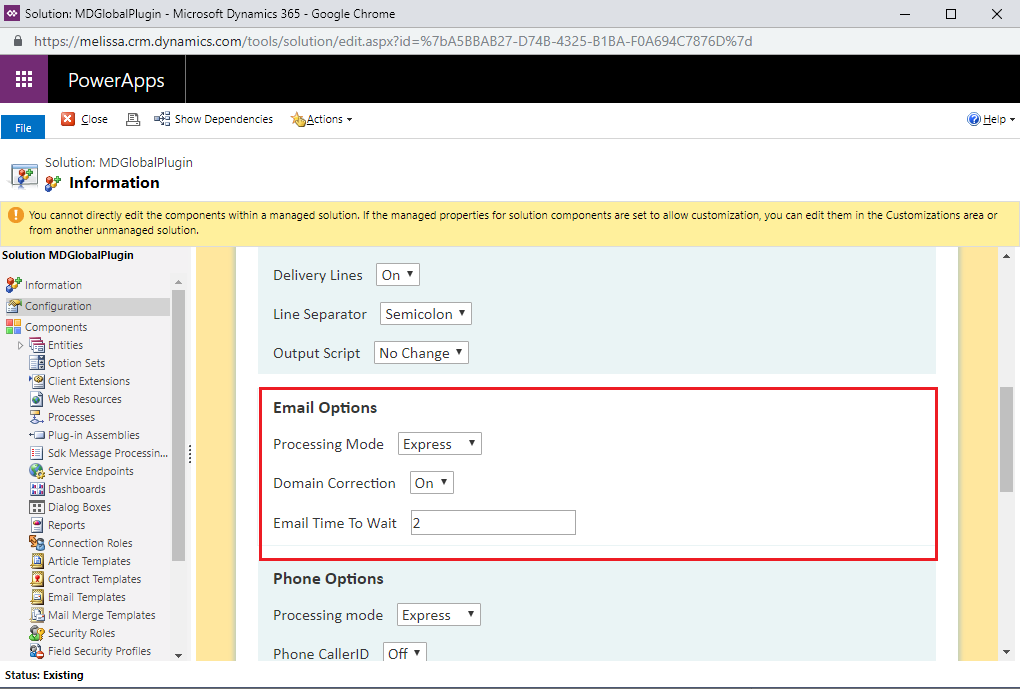Click the Entities icon in the tree
The width and height of the screenshot is (1020, 689).
click(37, 345)
